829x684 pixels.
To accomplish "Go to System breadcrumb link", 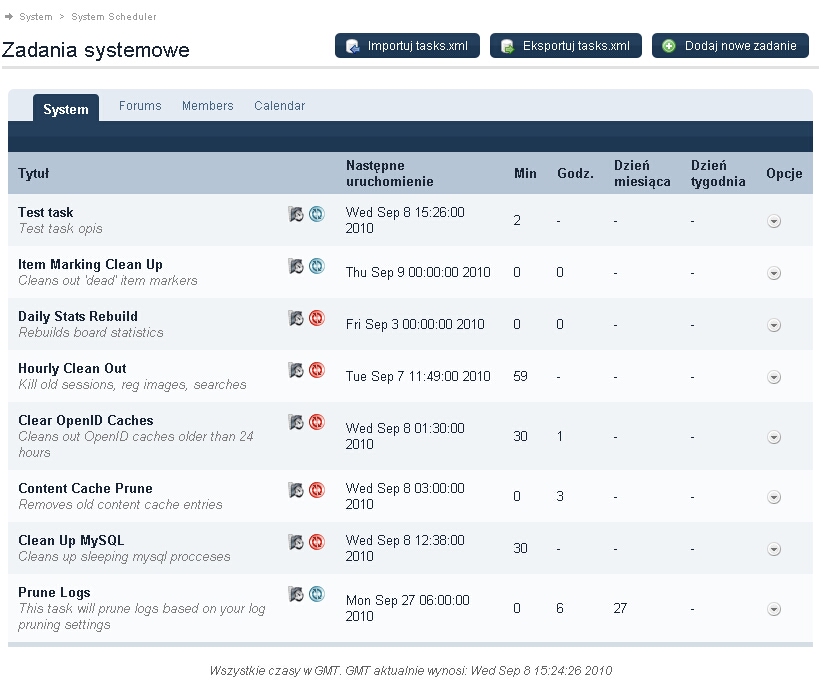I will (x=36, y=17).
